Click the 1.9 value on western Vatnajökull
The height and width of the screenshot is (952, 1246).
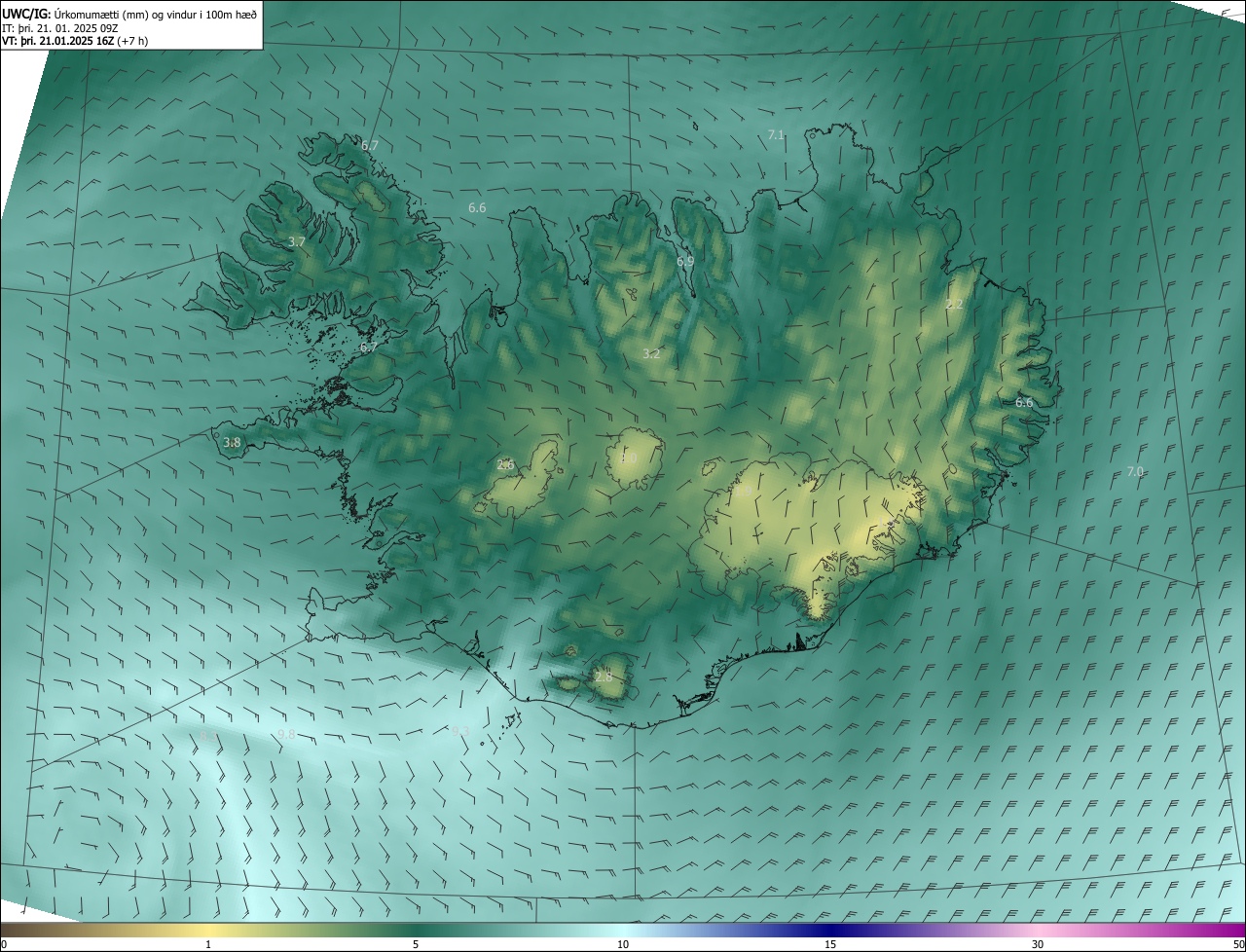tap(743, 494)
